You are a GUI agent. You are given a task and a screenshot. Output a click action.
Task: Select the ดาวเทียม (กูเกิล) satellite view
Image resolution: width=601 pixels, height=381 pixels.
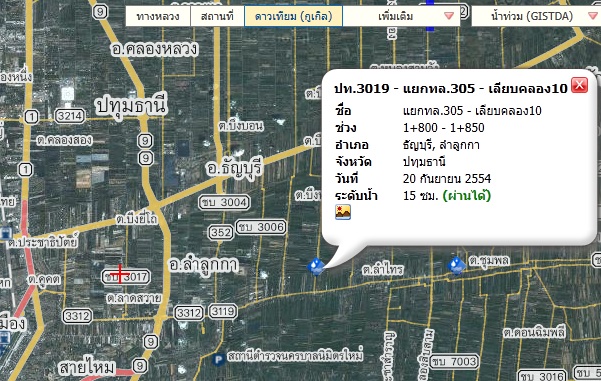[x=293, y=16]
